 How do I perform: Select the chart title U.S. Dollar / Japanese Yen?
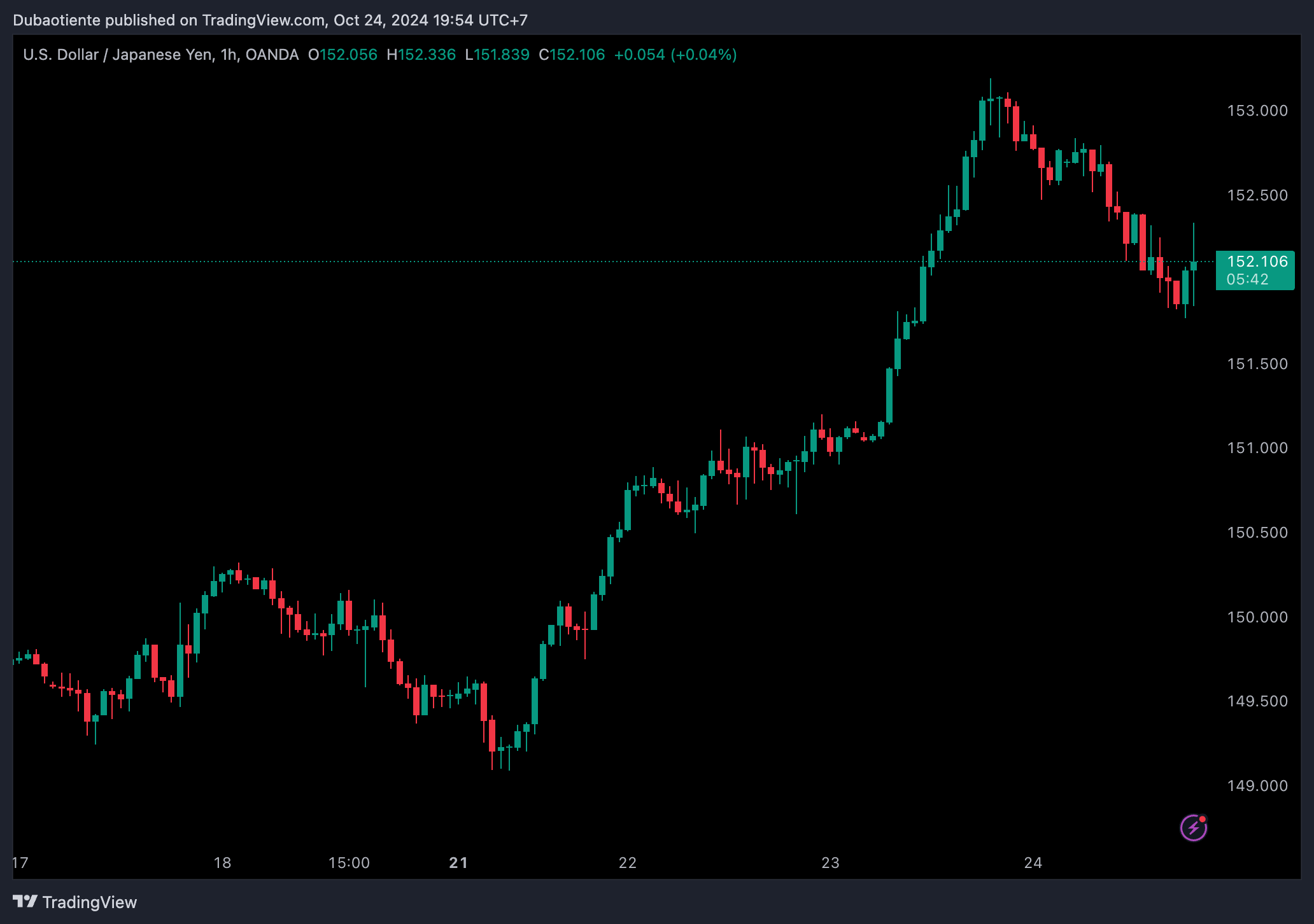coord(118,55)
